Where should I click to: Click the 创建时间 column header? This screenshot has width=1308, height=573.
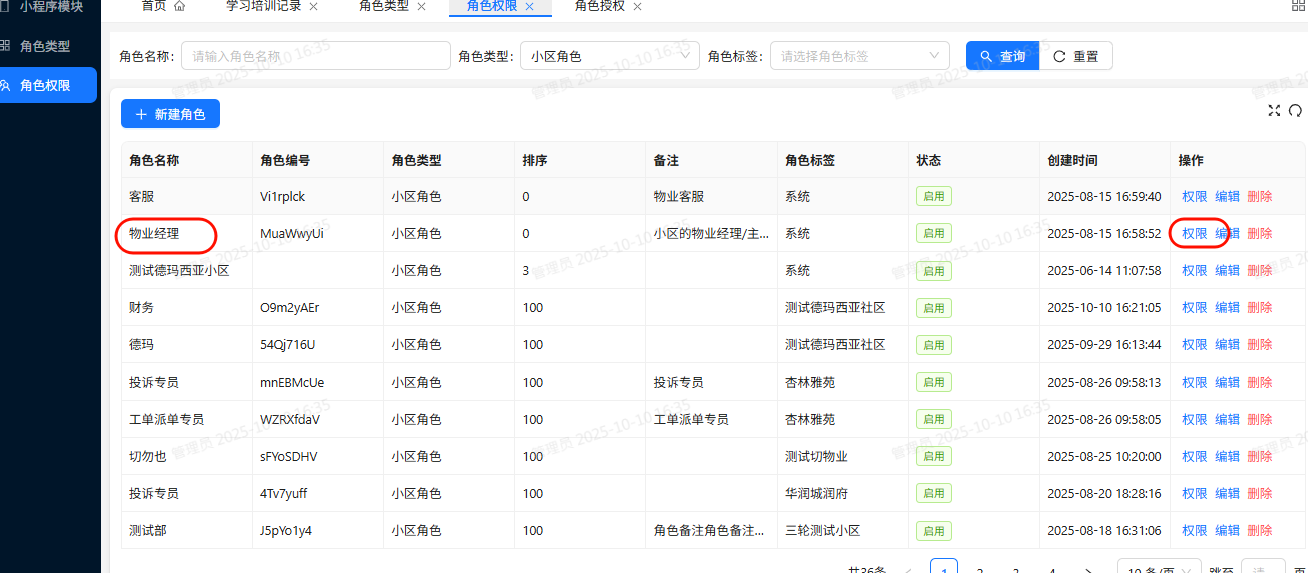[x=1072, y=160]
